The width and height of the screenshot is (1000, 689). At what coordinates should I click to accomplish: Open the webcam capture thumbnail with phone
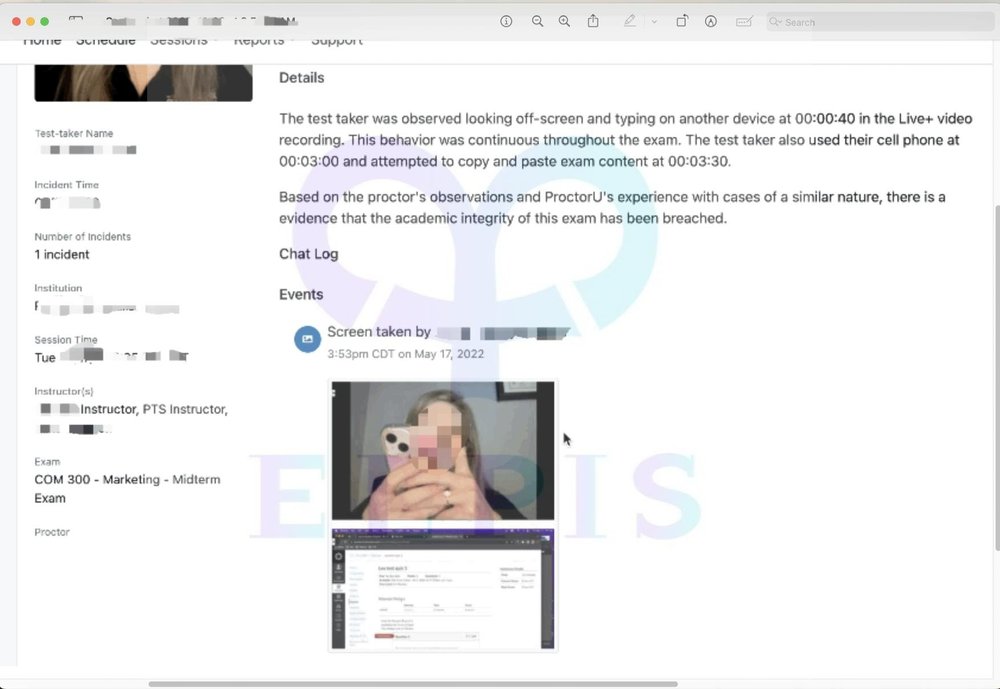tap(443, 450)
